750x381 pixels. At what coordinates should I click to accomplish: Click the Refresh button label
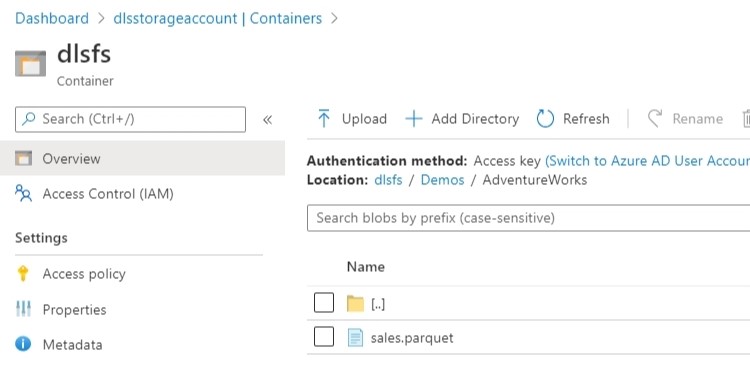(x=586, y=119)
